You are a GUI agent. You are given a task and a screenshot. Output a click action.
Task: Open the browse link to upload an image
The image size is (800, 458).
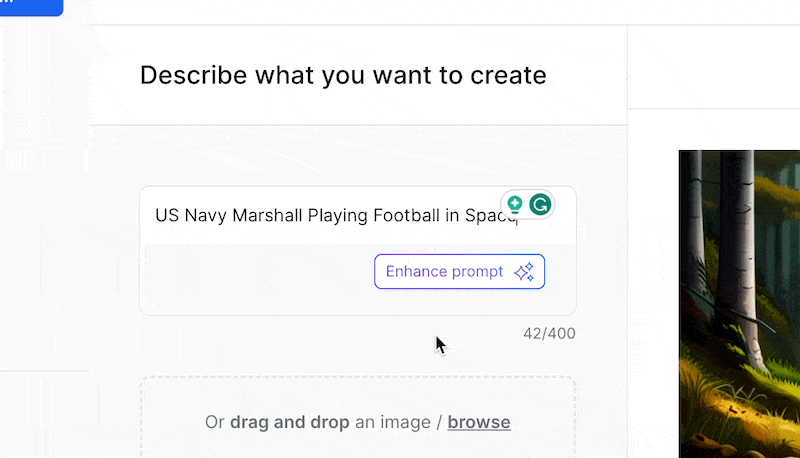tap(478, 422)
